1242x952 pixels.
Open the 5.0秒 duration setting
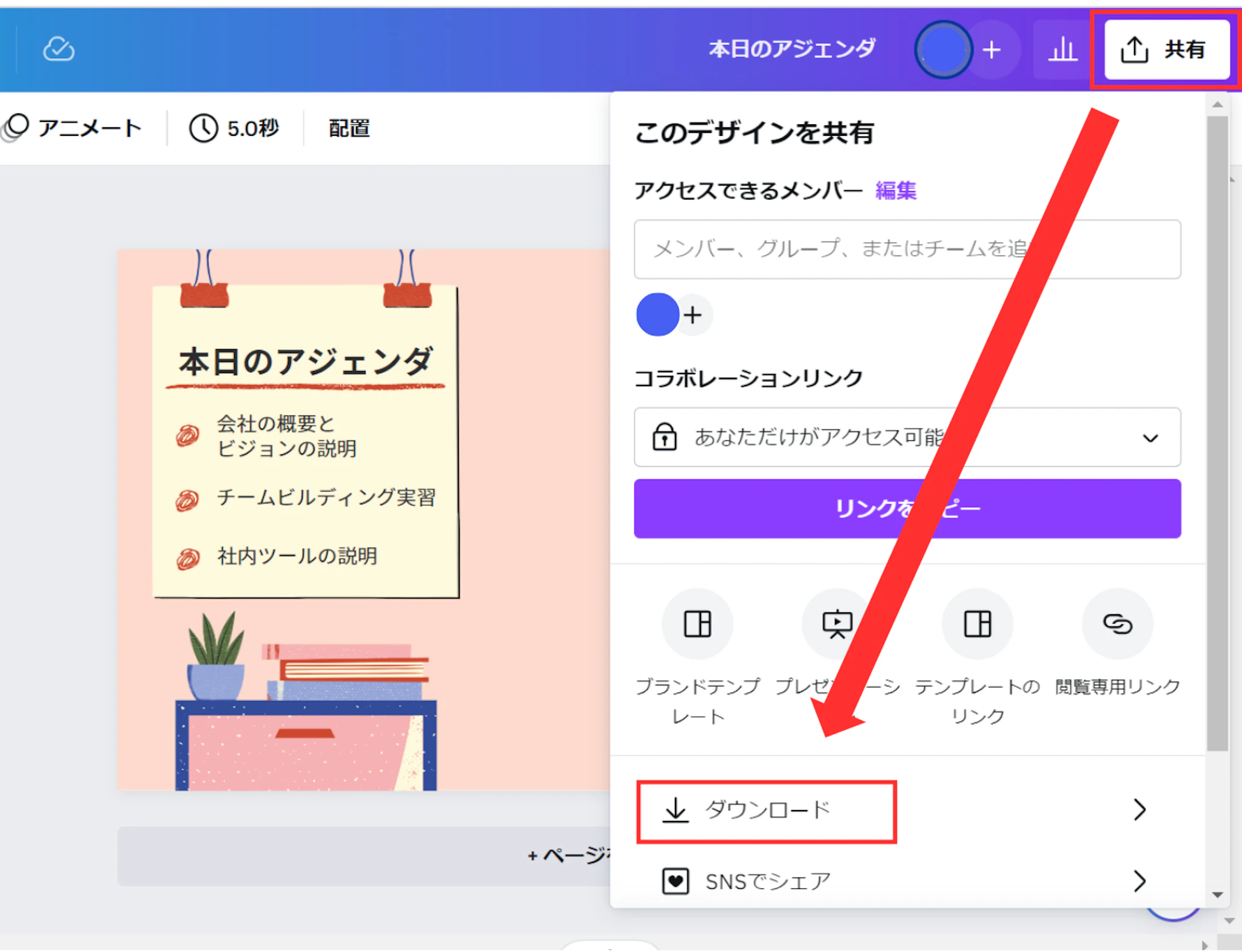[x=234, y=128]
